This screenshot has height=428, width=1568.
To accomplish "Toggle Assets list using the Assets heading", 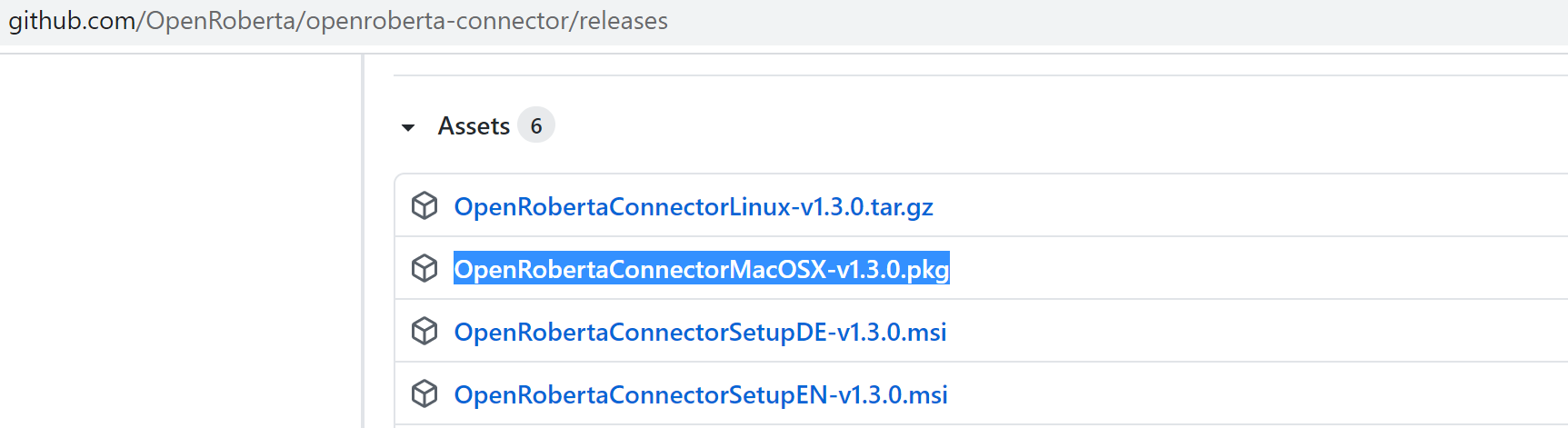I will [474, 126].
